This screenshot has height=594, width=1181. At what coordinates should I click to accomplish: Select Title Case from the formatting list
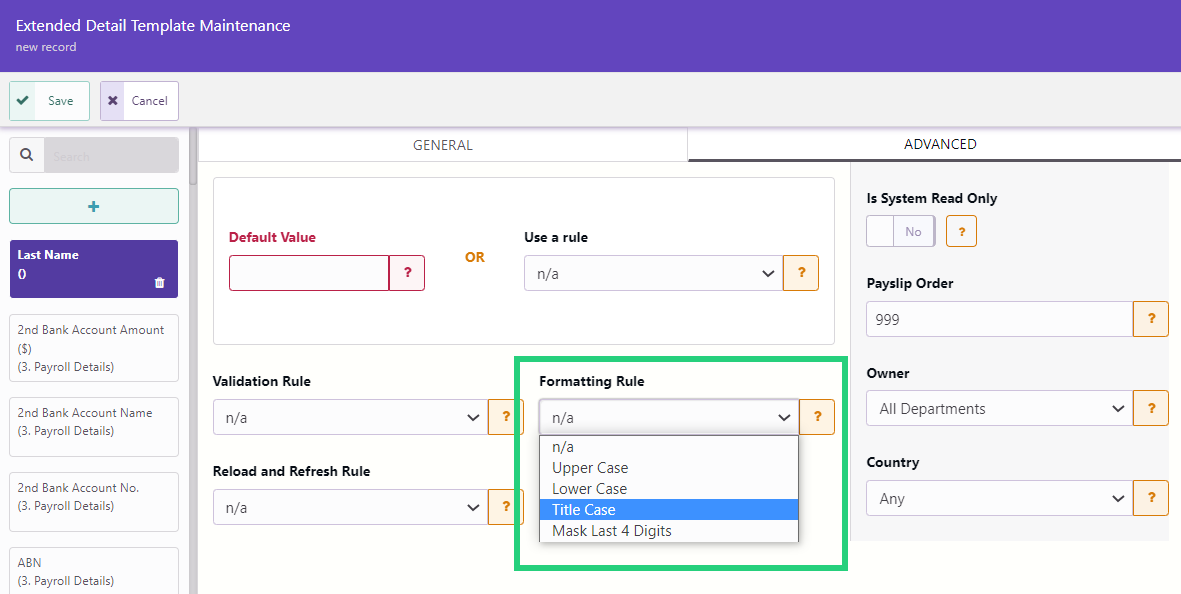pyautogui.click(x=668, y=510)
